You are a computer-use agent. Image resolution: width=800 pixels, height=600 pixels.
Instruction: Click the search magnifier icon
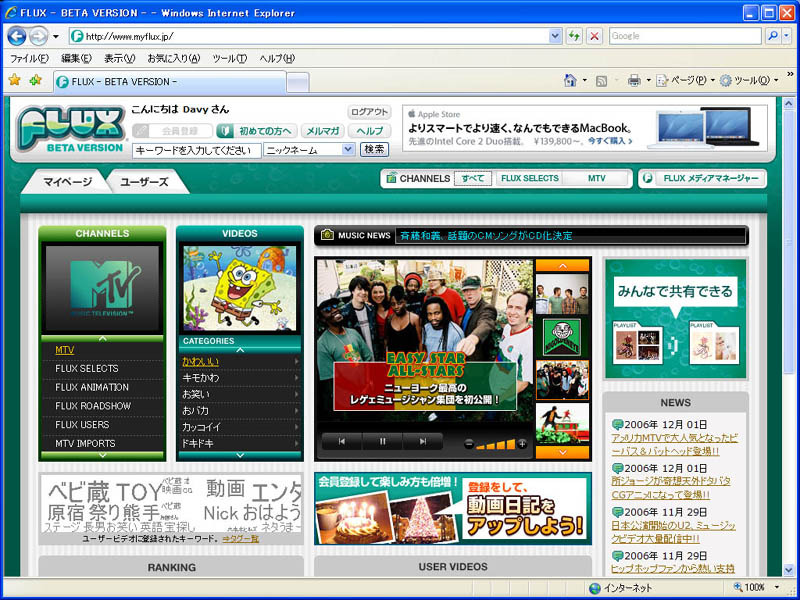(x=773, y=36)
